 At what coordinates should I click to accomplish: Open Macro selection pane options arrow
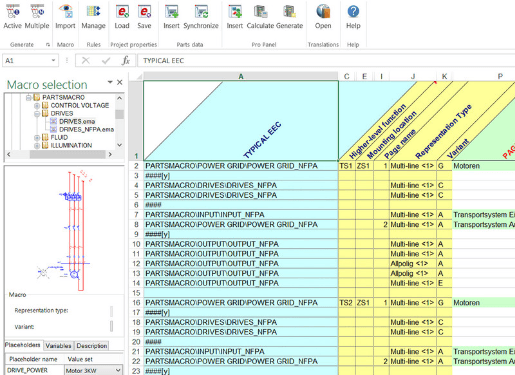(x=110, y=82)
